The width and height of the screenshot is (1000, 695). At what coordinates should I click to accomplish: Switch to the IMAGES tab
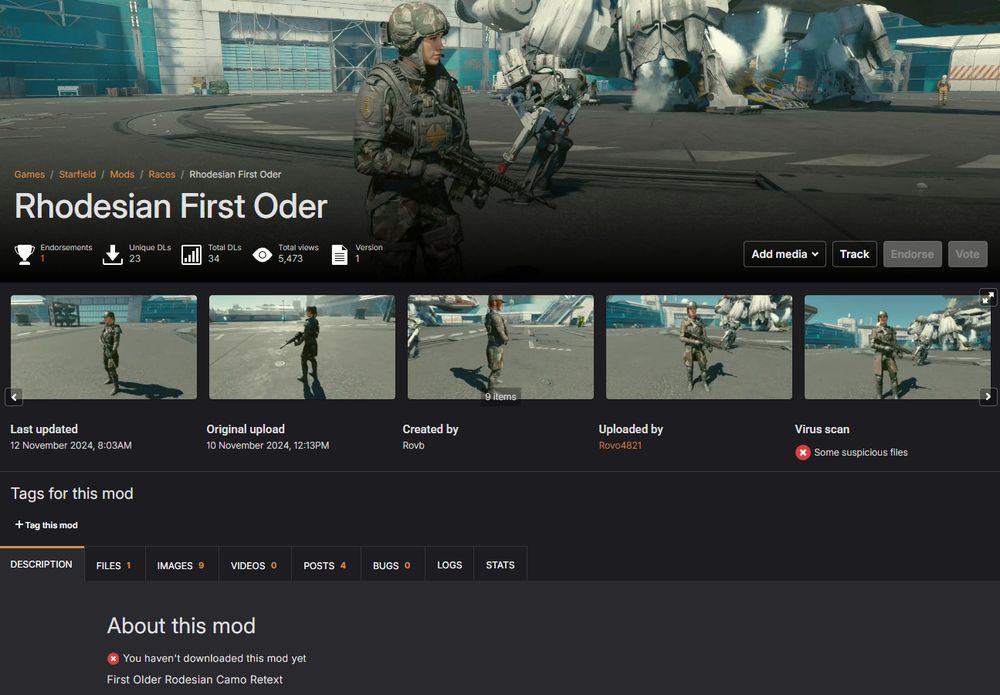coord(181,565)
